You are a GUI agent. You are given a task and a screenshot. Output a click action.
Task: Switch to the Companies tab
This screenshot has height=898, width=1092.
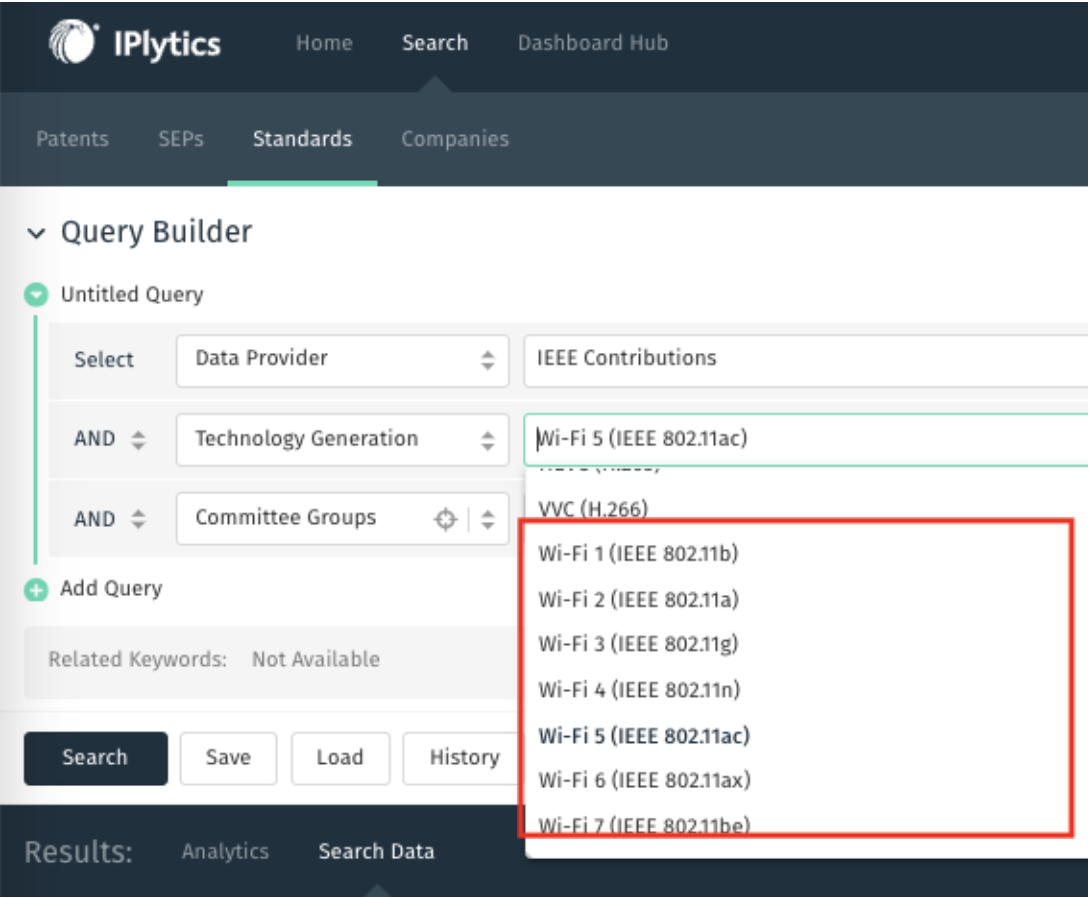pyautogui.click(x=455, y=139)
